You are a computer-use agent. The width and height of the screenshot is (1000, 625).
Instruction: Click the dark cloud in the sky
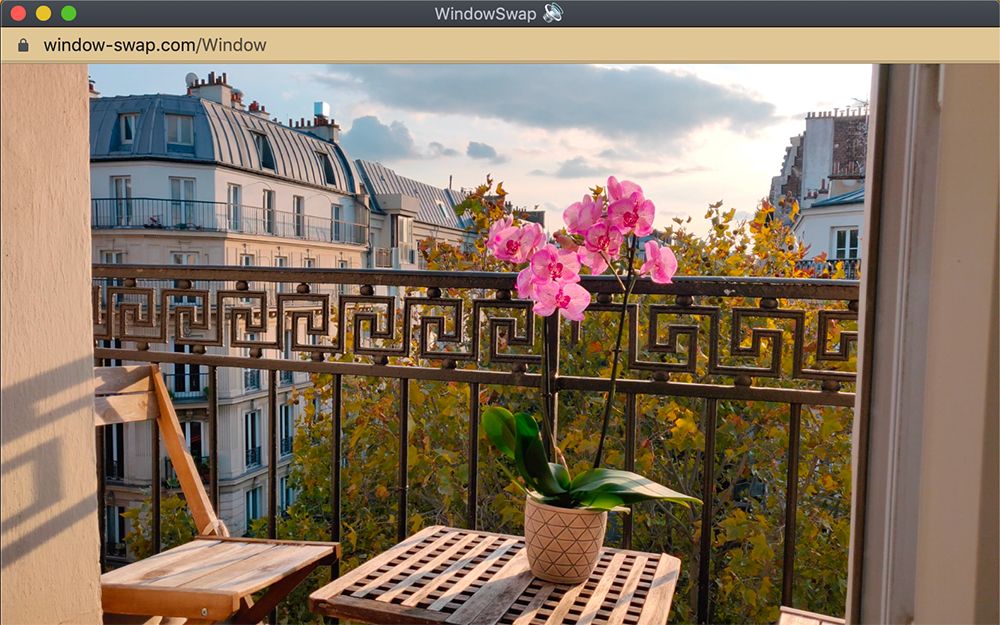560,100
